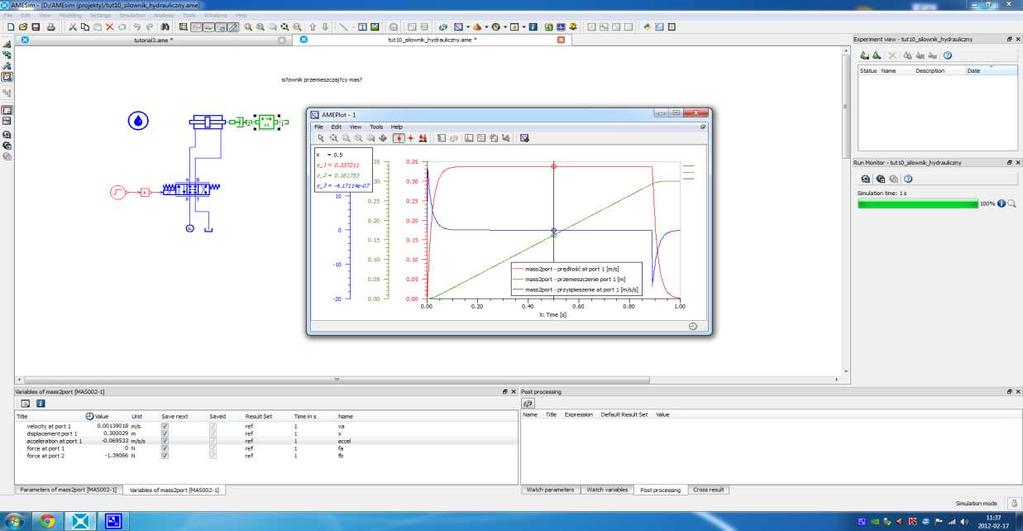
Task: Click the red crosshair icon in the AMEPlot toolbar
Action: 410,138
